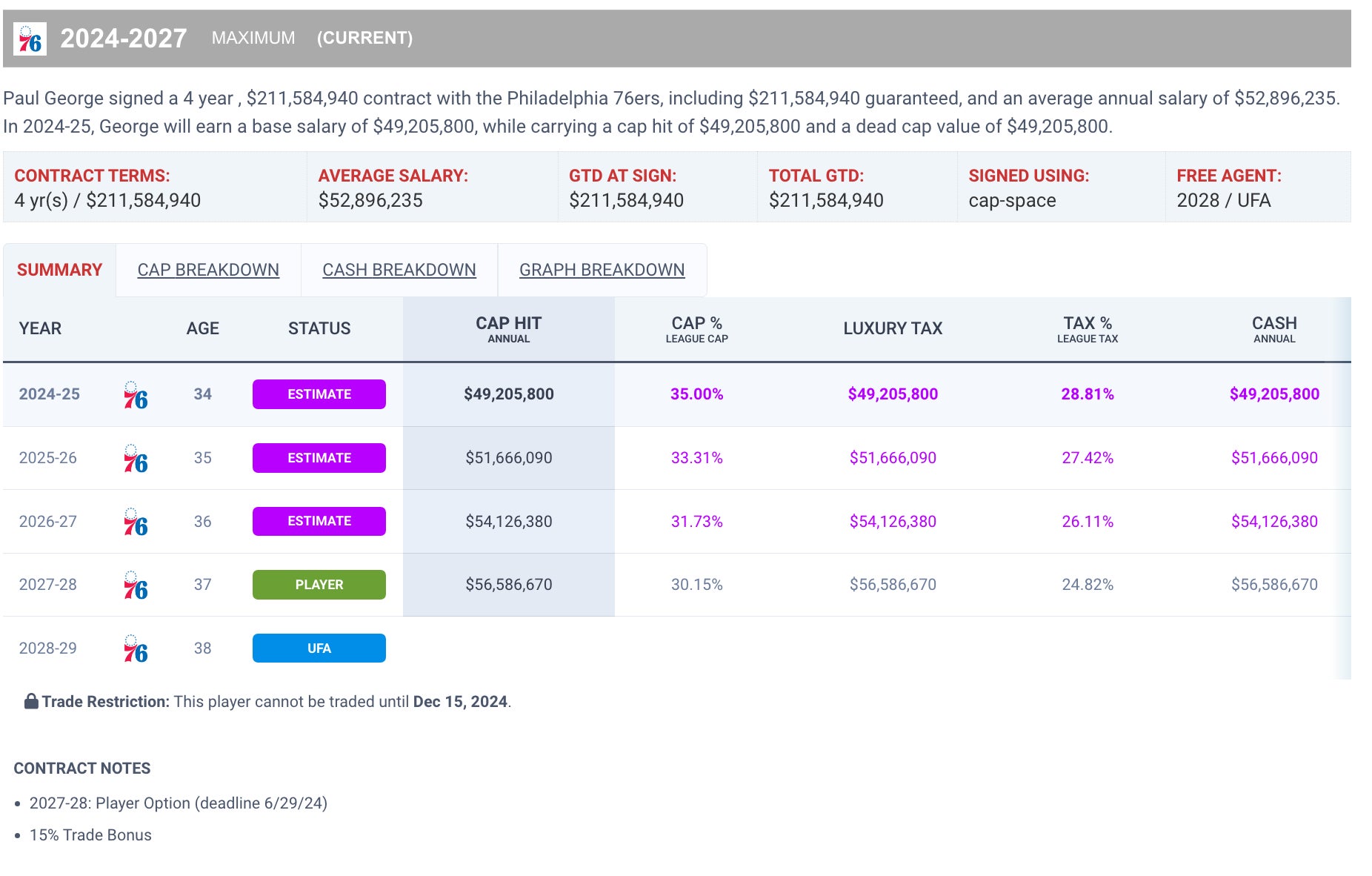Image resolution: width=1372 pixels, height=876 pixels.
Task: Switch to the Cap Breakdown tab
Action: [208, 270]
